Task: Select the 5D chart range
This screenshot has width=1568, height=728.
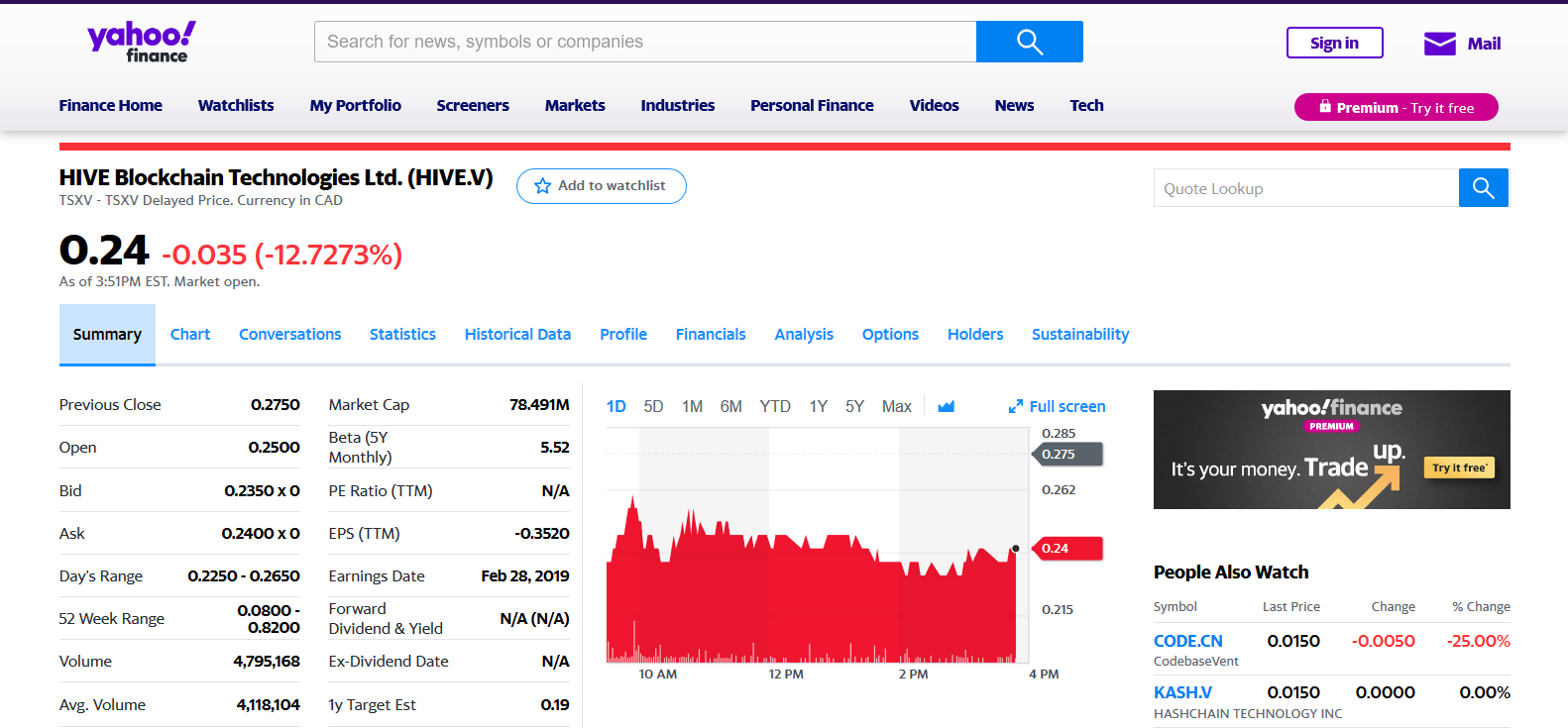Action: pos(653,406)
